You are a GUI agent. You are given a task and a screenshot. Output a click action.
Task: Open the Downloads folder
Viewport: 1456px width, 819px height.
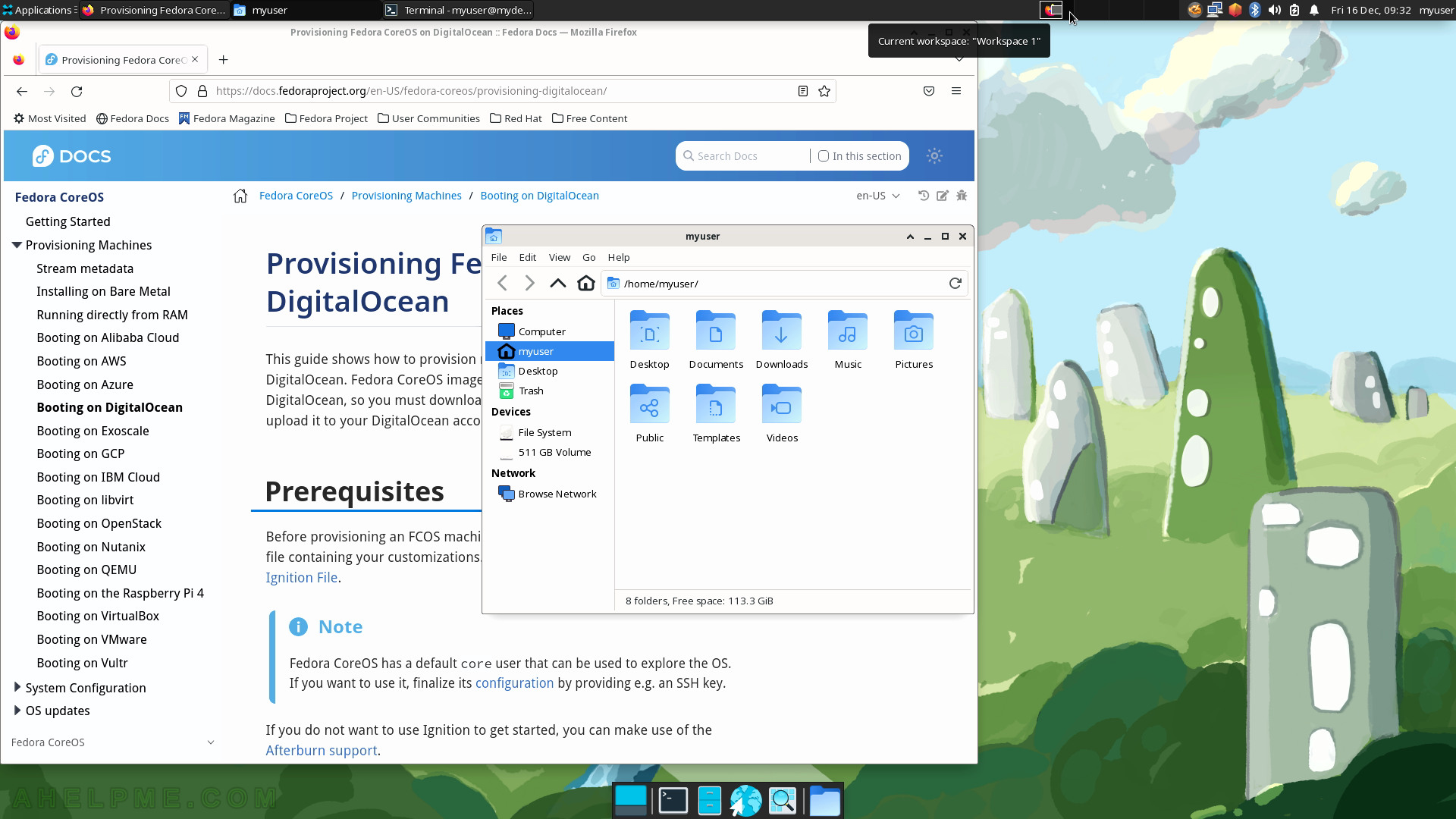coord(782,340)
